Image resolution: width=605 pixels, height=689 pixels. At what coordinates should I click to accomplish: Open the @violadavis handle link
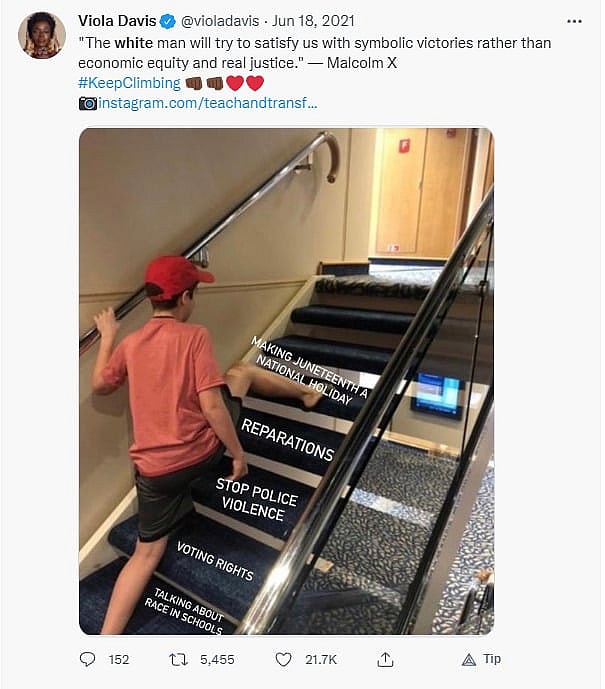(220, 21)
